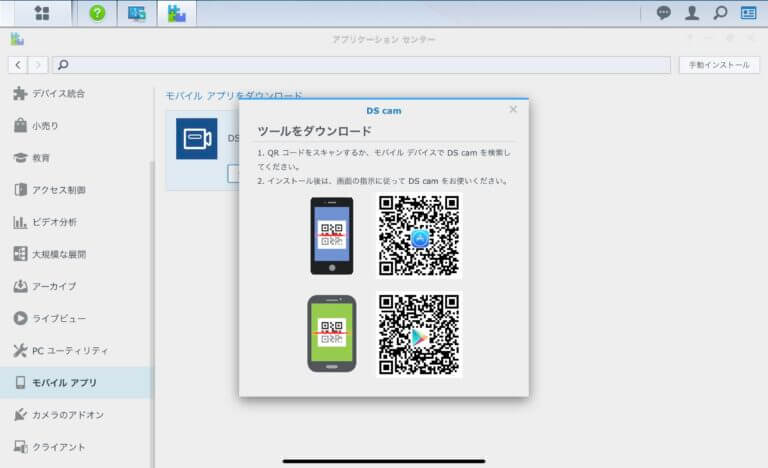
Task: Click the Application Center window logo icon
Action: pyautogui.click(x=17, y=39)
